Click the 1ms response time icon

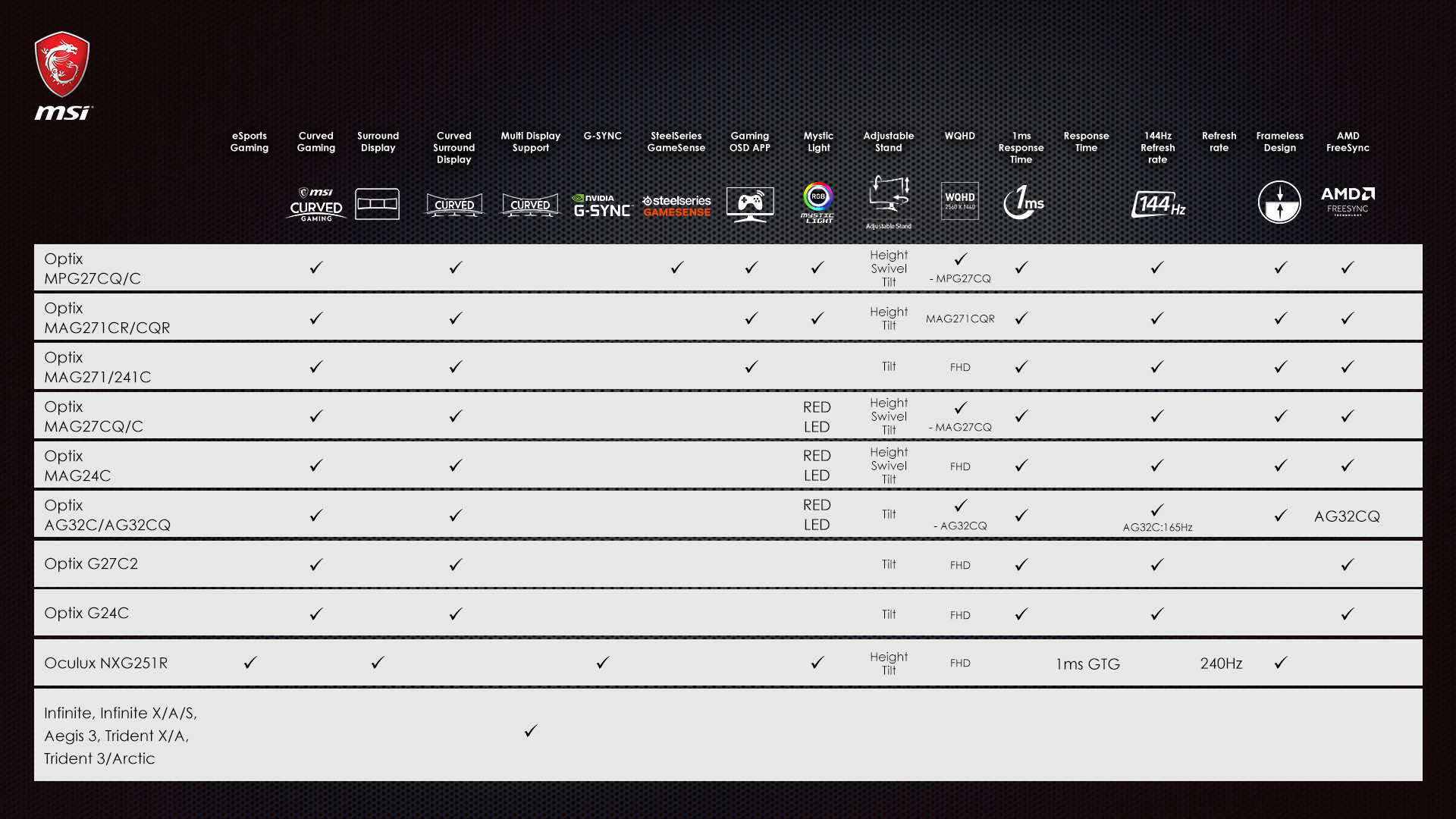[x=1023, y=202]
